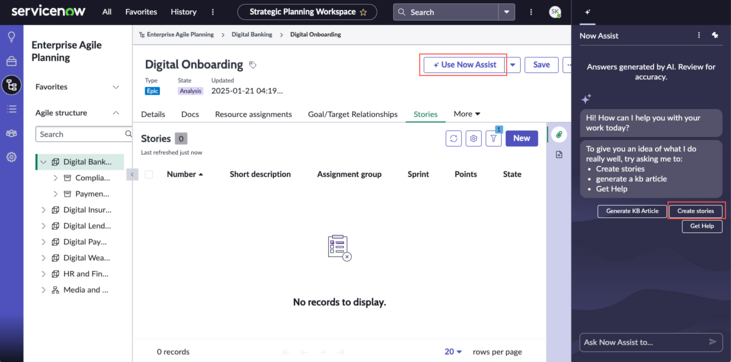Select the Stories tab
The image size is (731, 362).
(426, 114)
